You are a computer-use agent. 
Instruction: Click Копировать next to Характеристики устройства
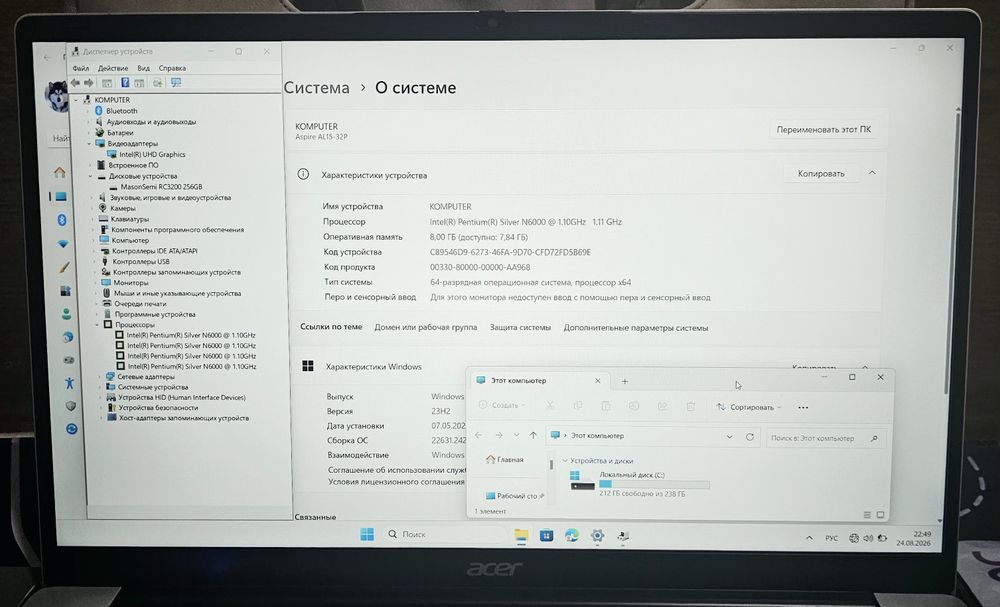click(821, 173)
